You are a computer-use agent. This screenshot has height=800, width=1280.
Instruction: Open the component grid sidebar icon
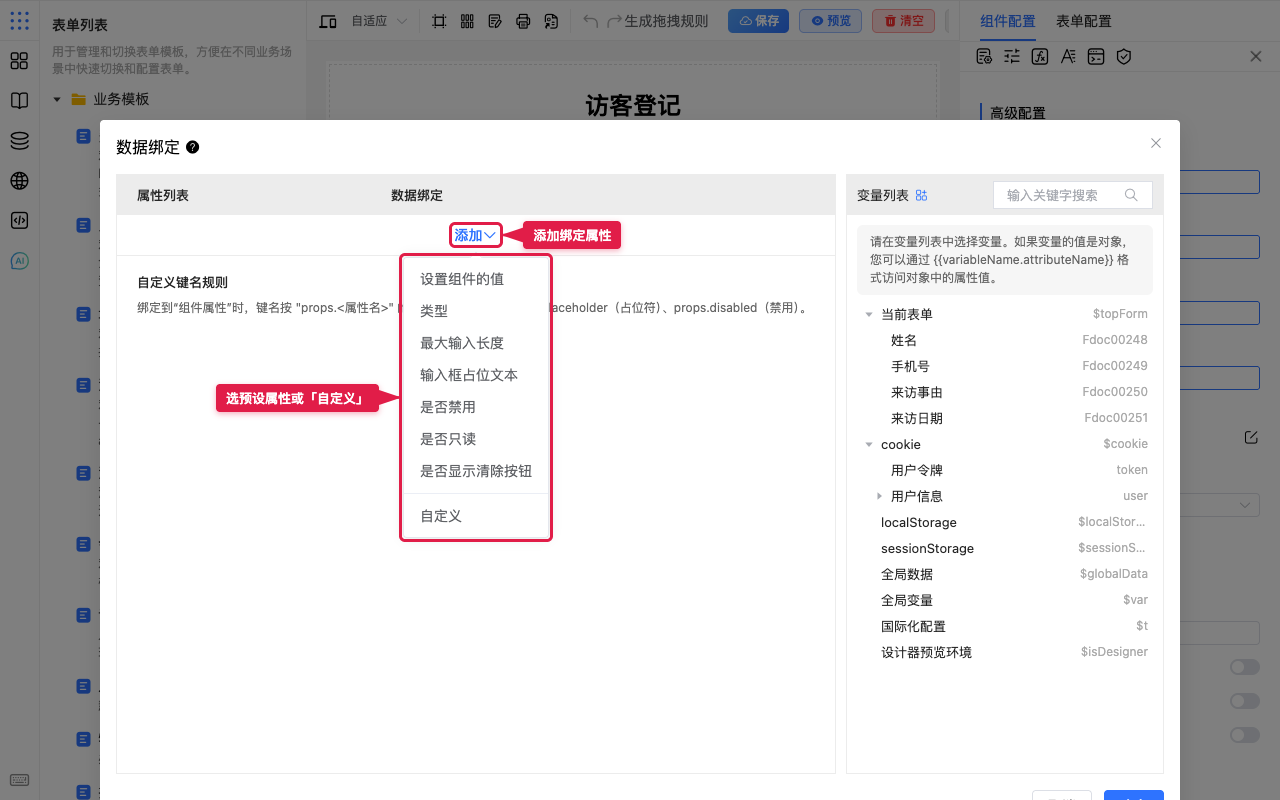click(x=19, y=61)
